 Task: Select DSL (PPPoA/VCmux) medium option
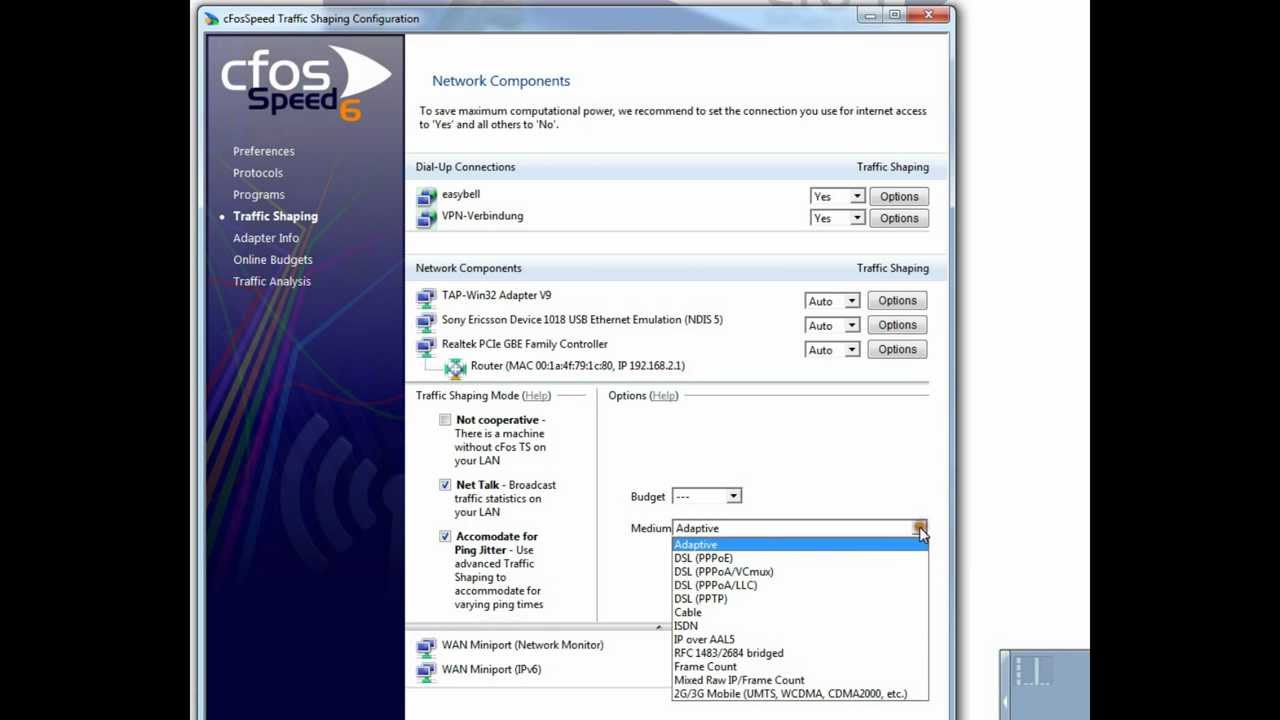click(800, 572)
